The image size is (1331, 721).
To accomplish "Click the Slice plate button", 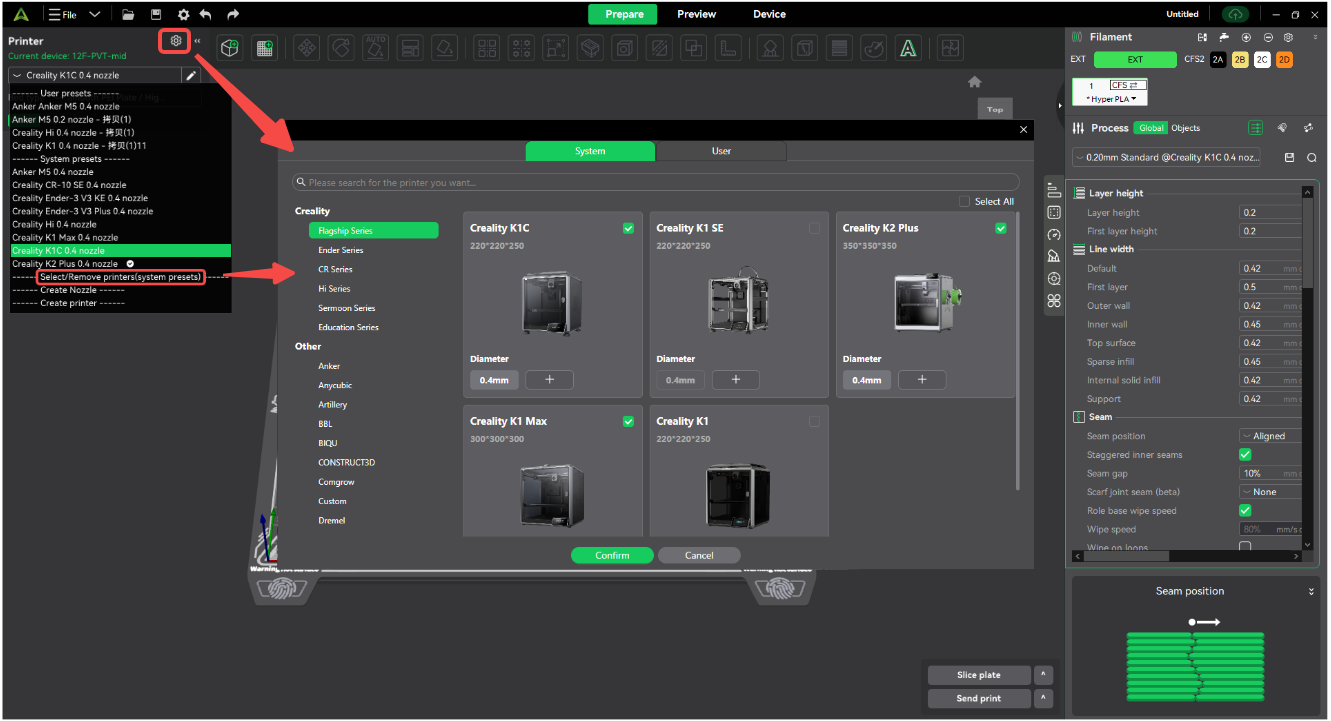I will pyautogui.click(x=979, y=675).
